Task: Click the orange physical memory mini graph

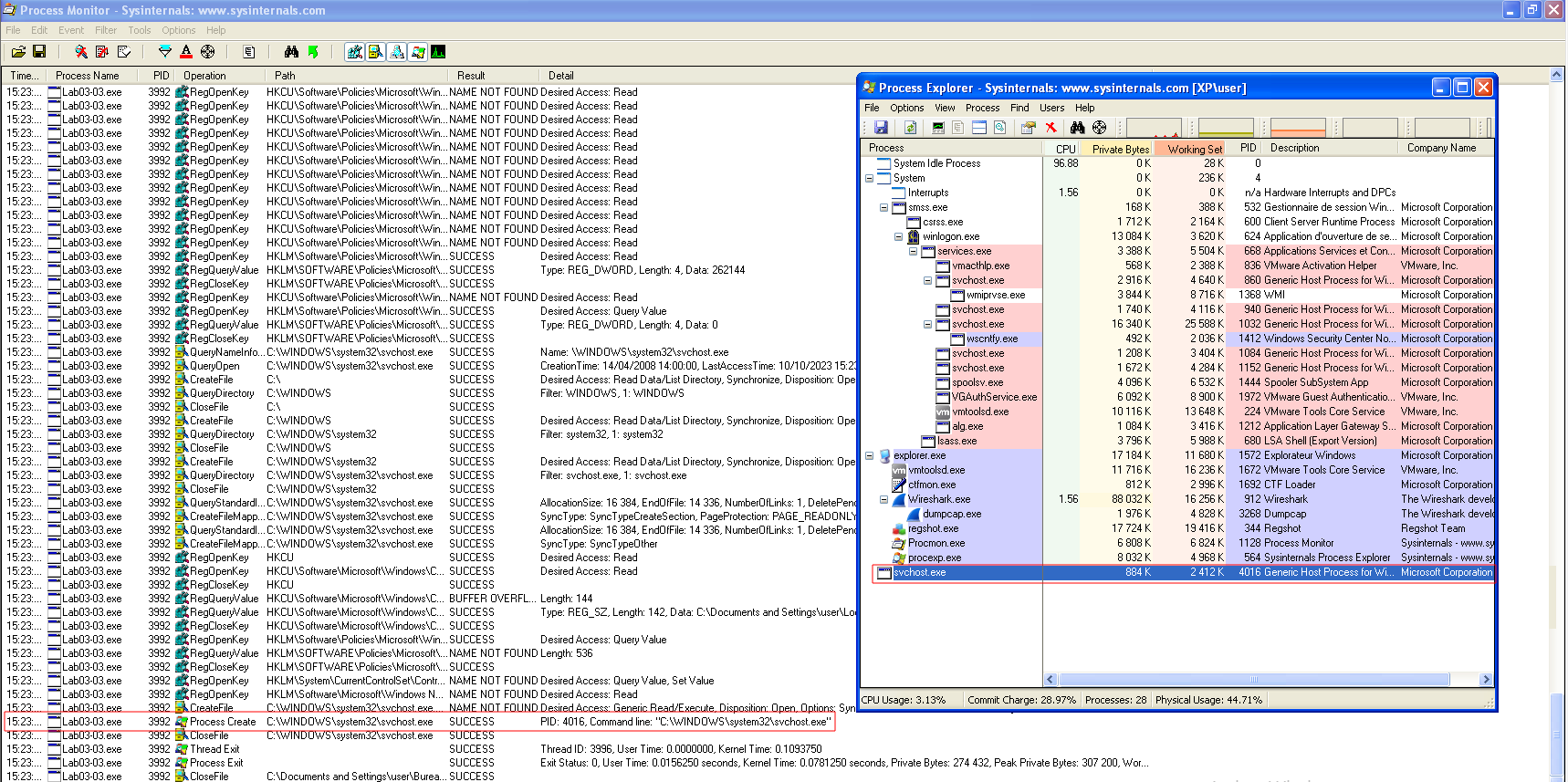Action: coord(1298,128)
